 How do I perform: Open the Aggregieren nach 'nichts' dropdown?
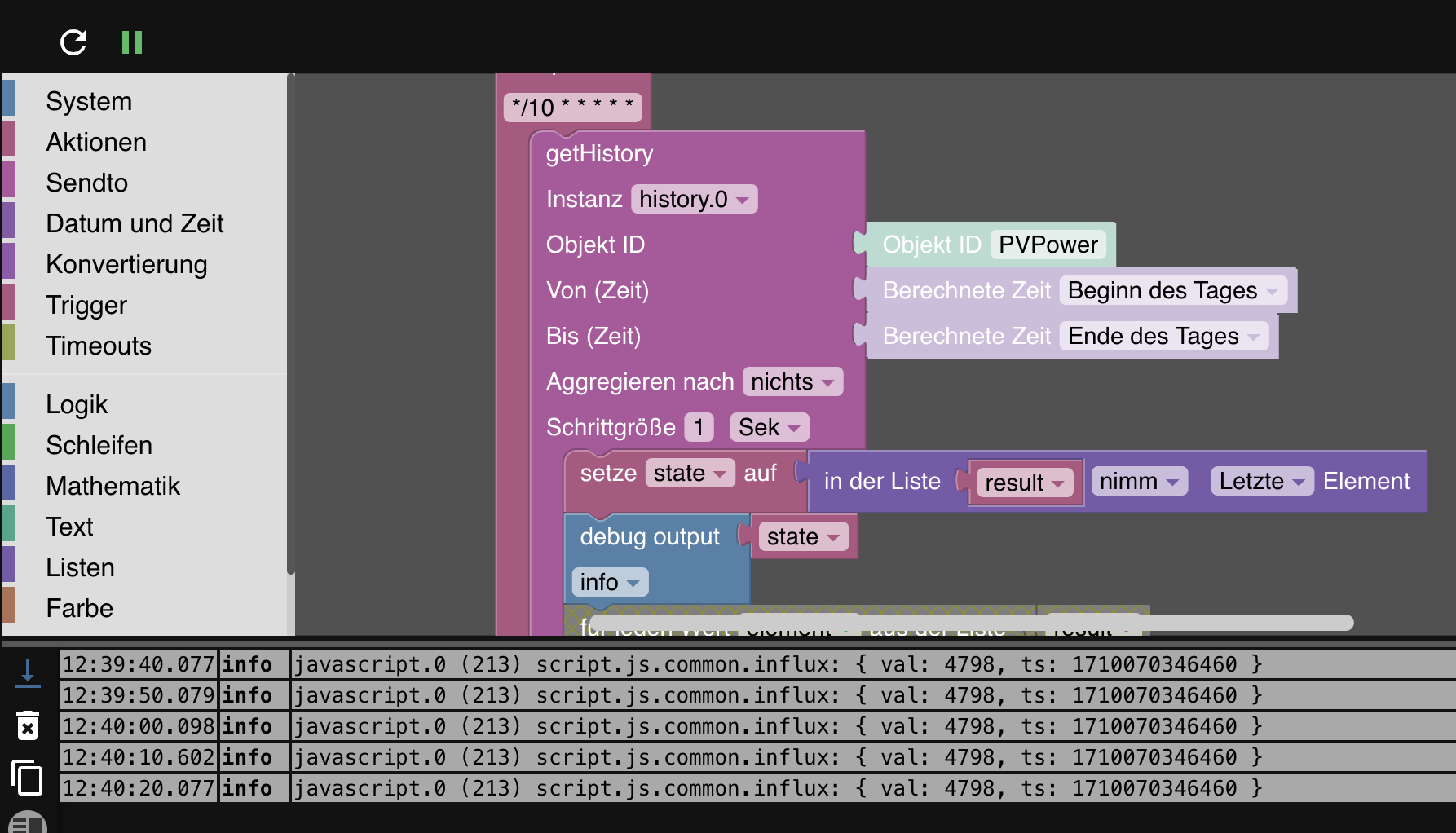(792, 381)
